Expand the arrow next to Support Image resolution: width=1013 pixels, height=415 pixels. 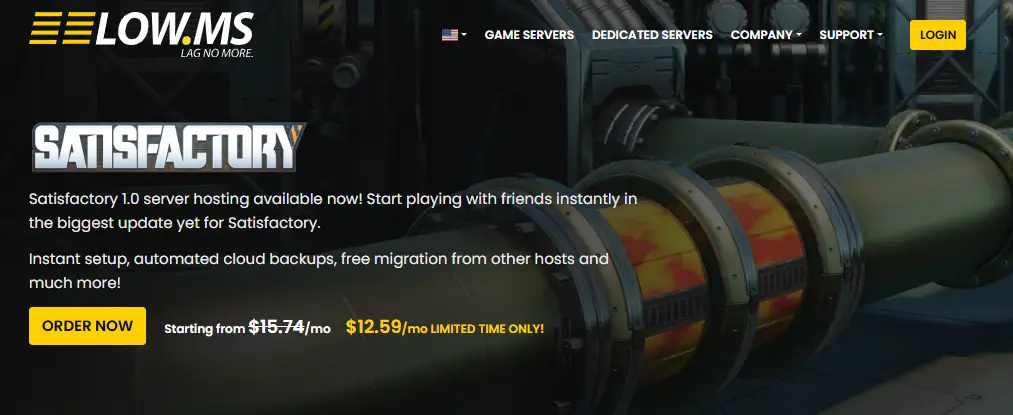pos(880,35)
